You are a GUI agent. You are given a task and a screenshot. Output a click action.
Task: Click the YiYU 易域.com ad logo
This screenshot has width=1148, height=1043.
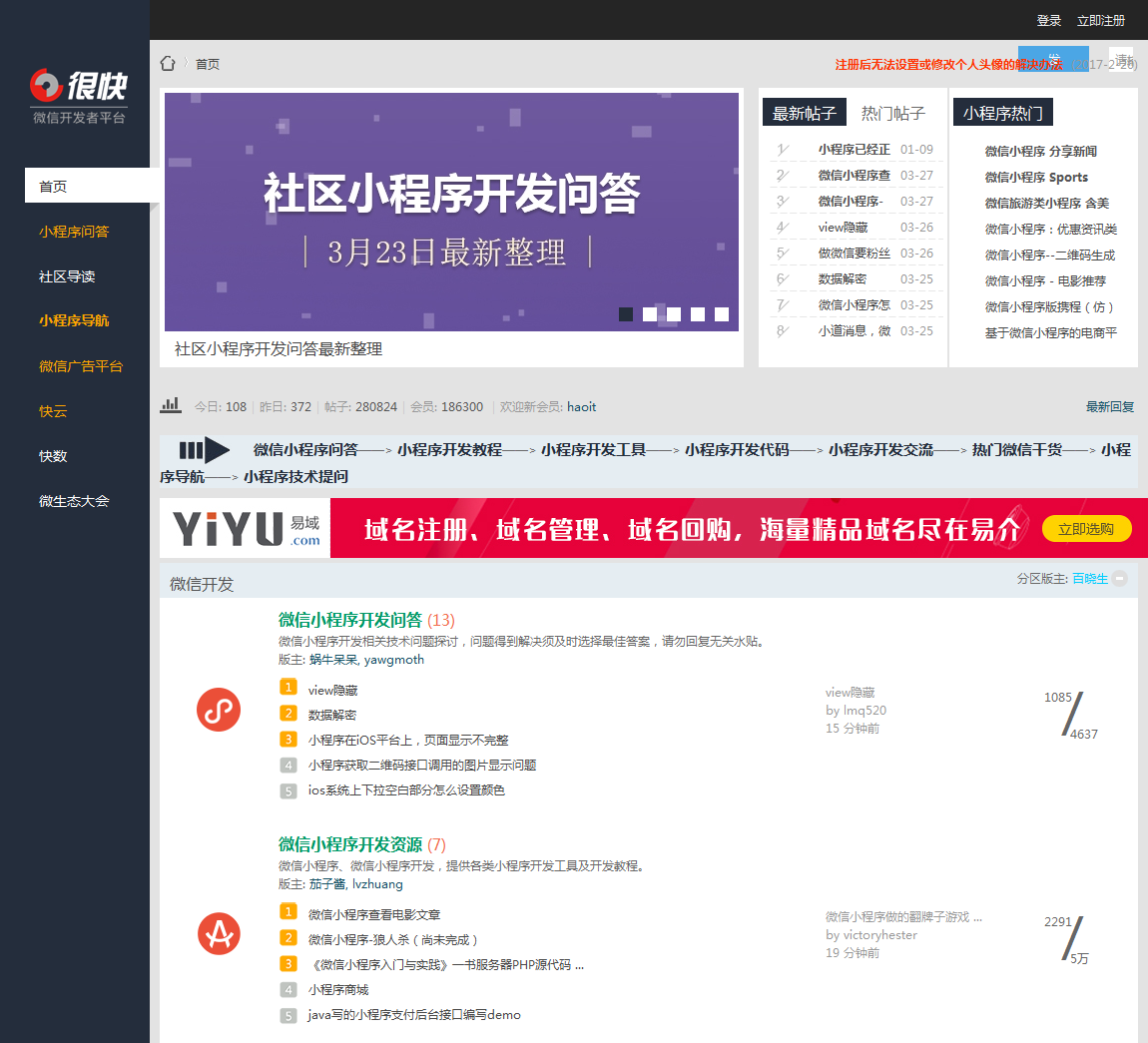(246, 528)
